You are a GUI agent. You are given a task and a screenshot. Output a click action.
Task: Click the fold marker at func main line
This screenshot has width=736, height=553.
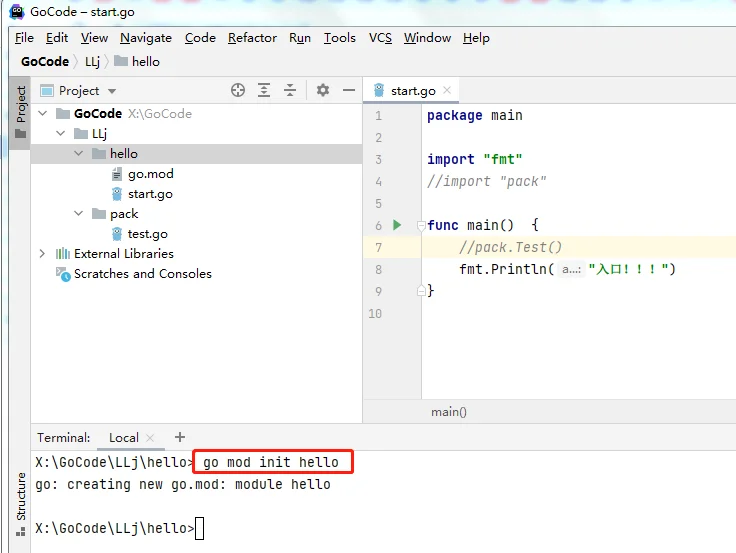point(421,225)
